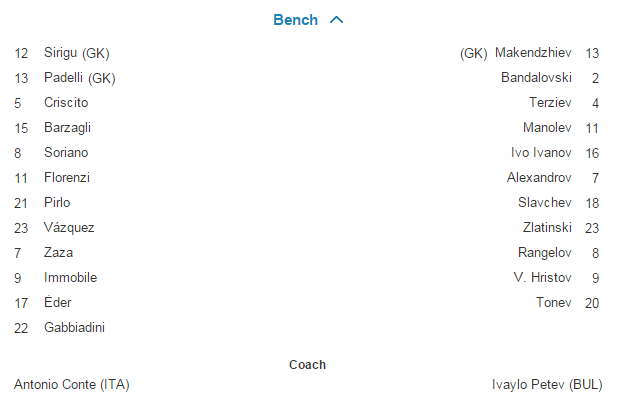Click the Bench heading text

click(x=295, y=20)
